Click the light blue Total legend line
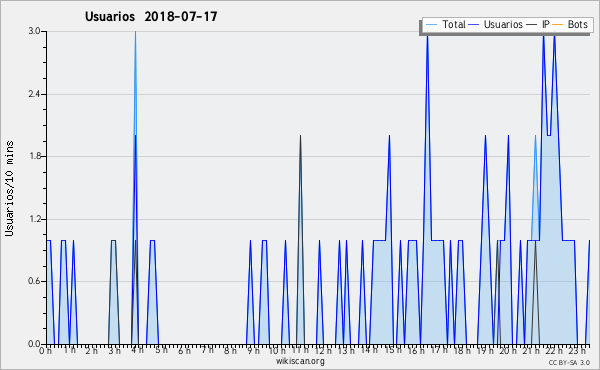Screen dimensions: 600x370 pyautogui.click(x=431, y=24)
